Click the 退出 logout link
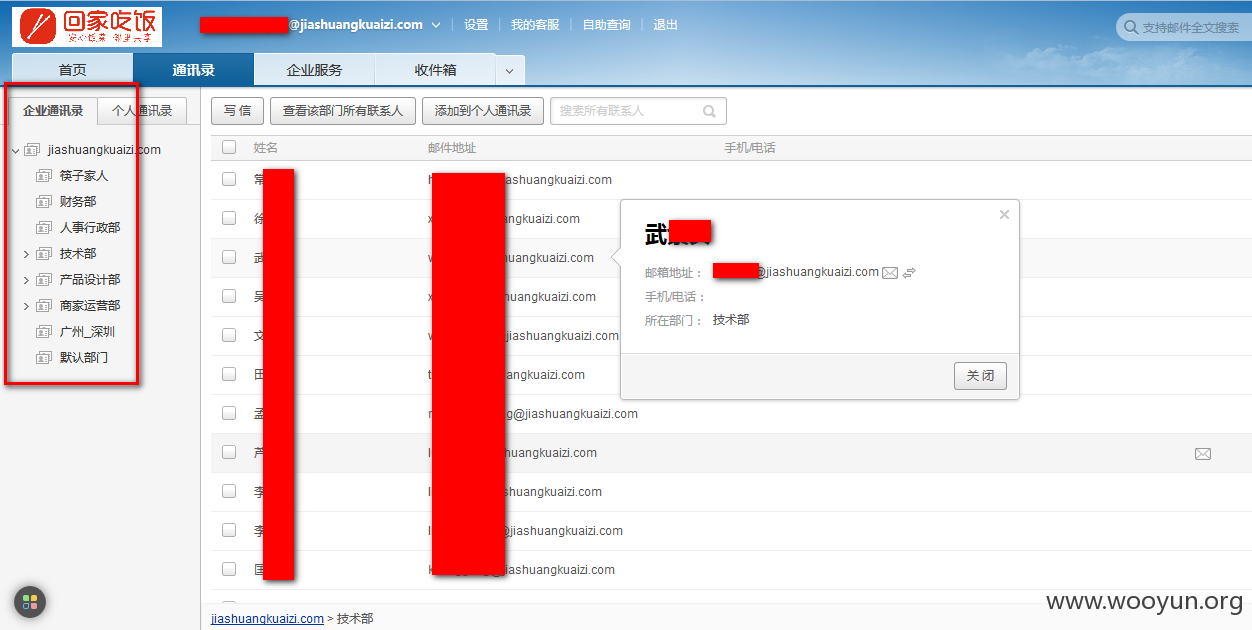 (665, 25)
